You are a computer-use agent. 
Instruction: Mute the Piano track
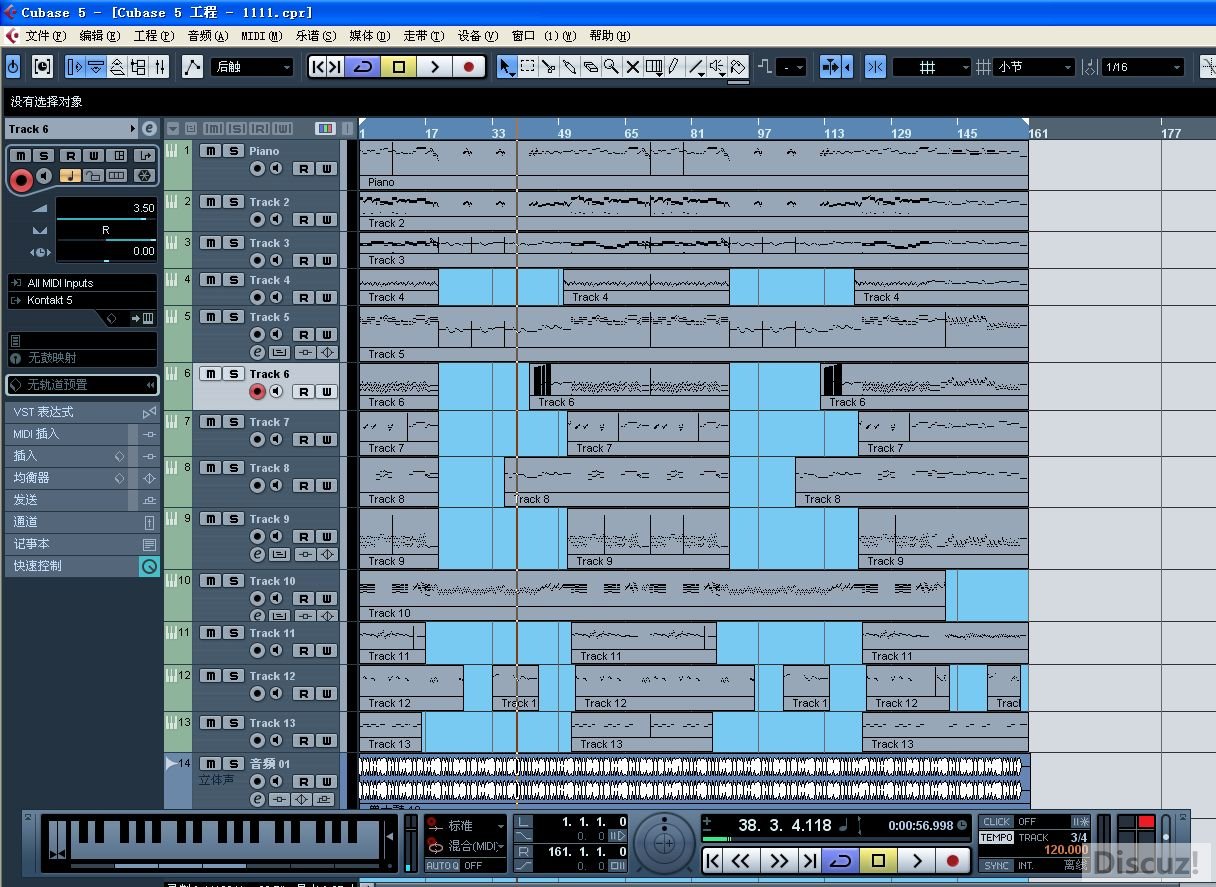point(210,151)
